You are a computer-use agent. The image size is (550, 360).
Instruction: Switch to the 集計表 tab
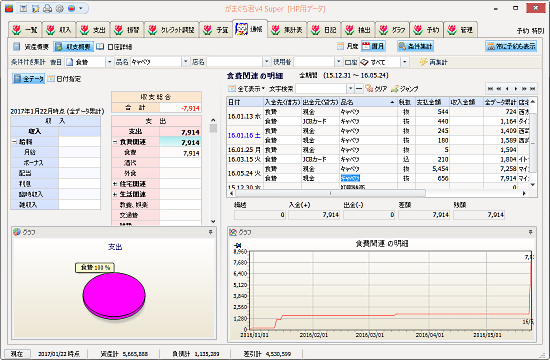(x=287, y=30)
